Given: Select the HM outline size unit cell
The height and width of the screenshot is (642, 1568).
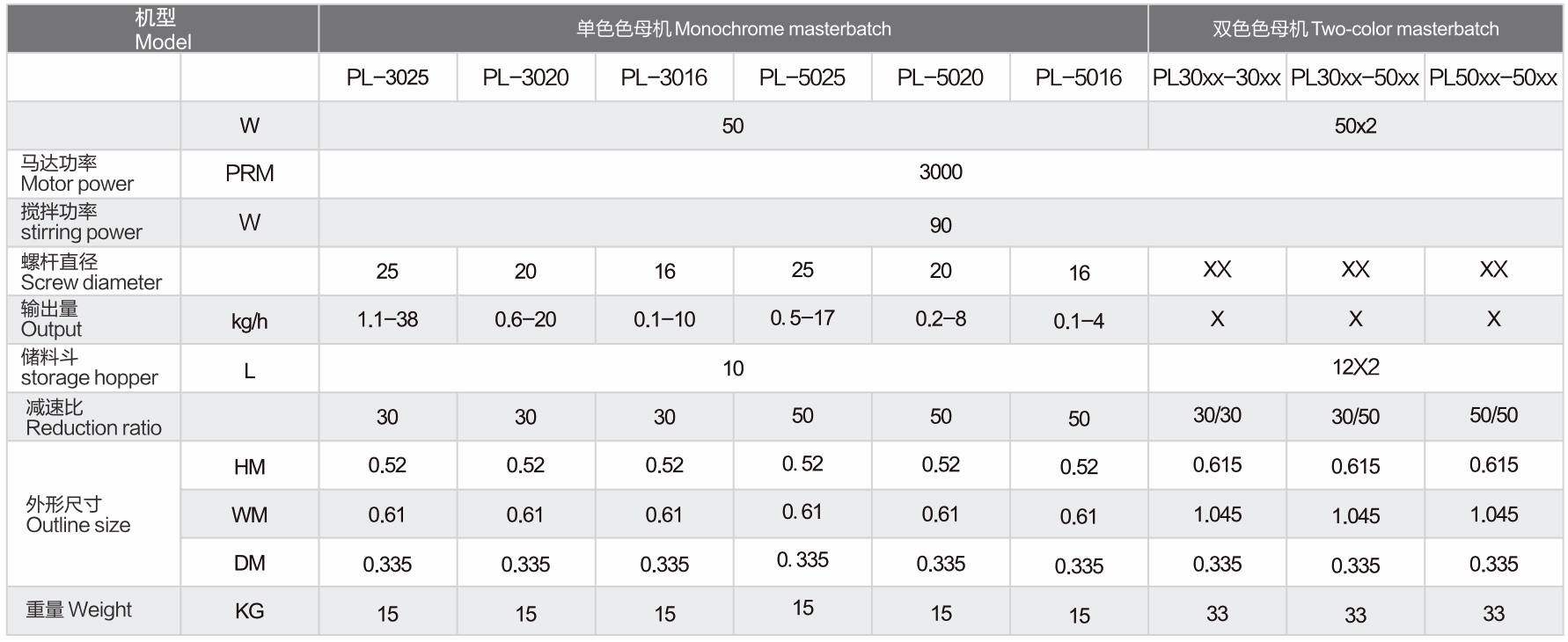Looking at the screenshot, I should (249, 467).
